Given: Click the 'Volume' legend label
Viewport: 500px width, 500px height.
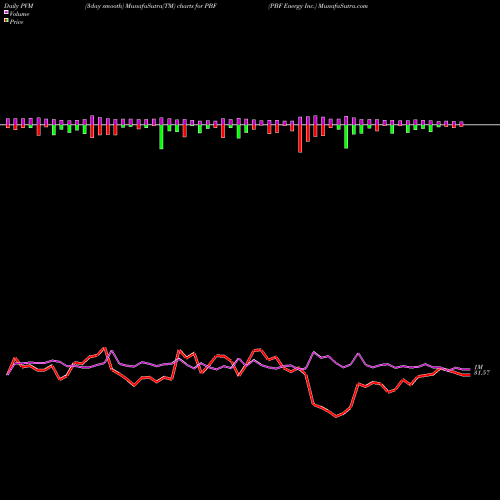Looking at the screenshot, I should click(x=19, y=14).
